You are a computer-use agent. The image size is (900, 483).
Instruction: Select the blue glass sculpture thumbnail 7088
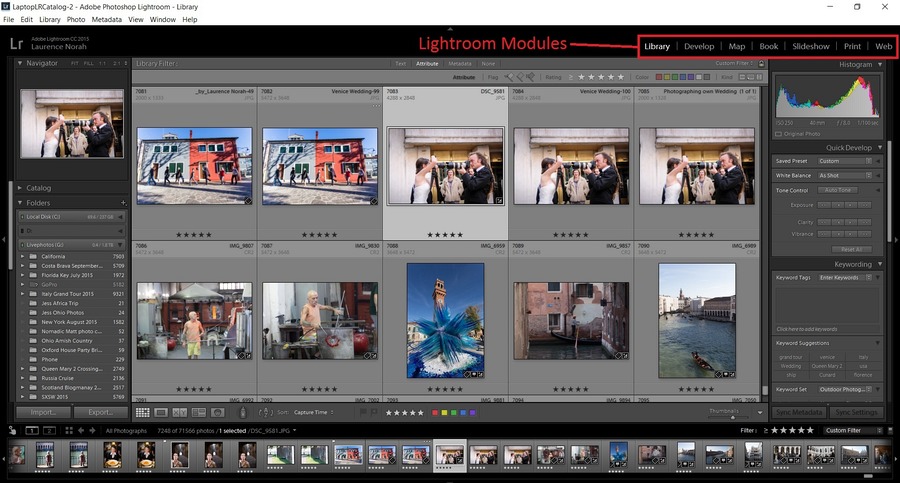click(x=445, y=320)
